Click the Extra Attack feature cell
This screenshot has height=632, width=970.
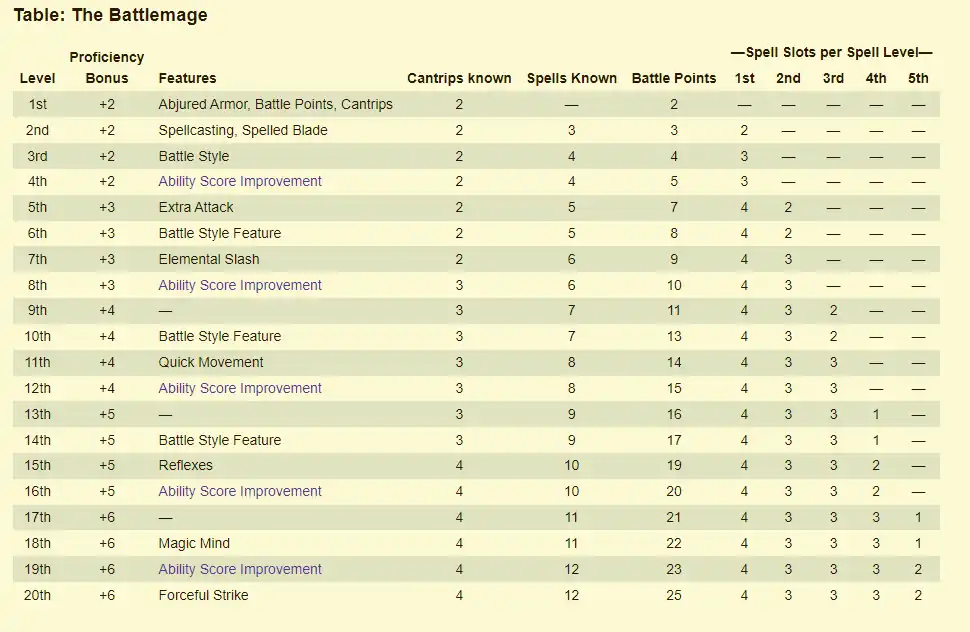coord(196,207)
